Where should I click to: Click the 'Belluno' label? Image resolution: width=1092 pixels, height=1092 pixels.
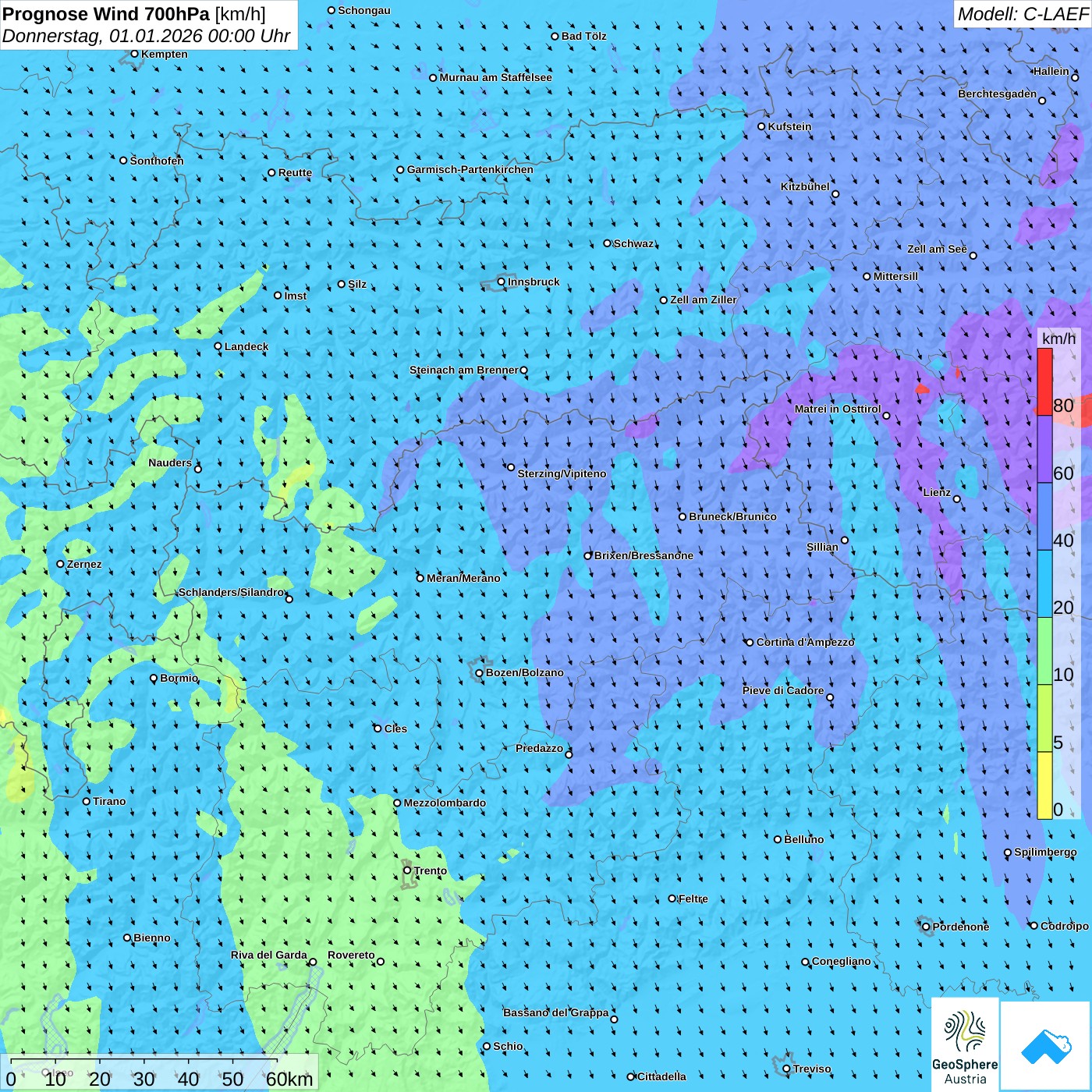(804, 839)
